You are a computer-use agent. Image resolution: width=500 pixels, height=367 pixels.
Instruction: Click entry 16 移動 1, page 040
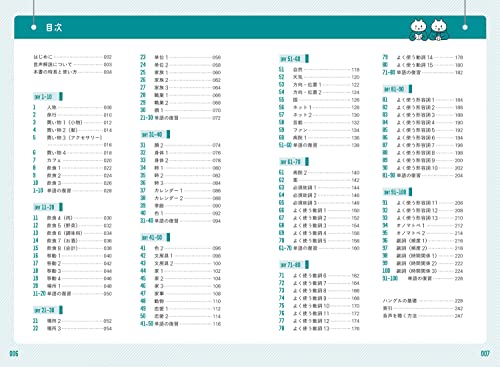click(x=72, y=256)
